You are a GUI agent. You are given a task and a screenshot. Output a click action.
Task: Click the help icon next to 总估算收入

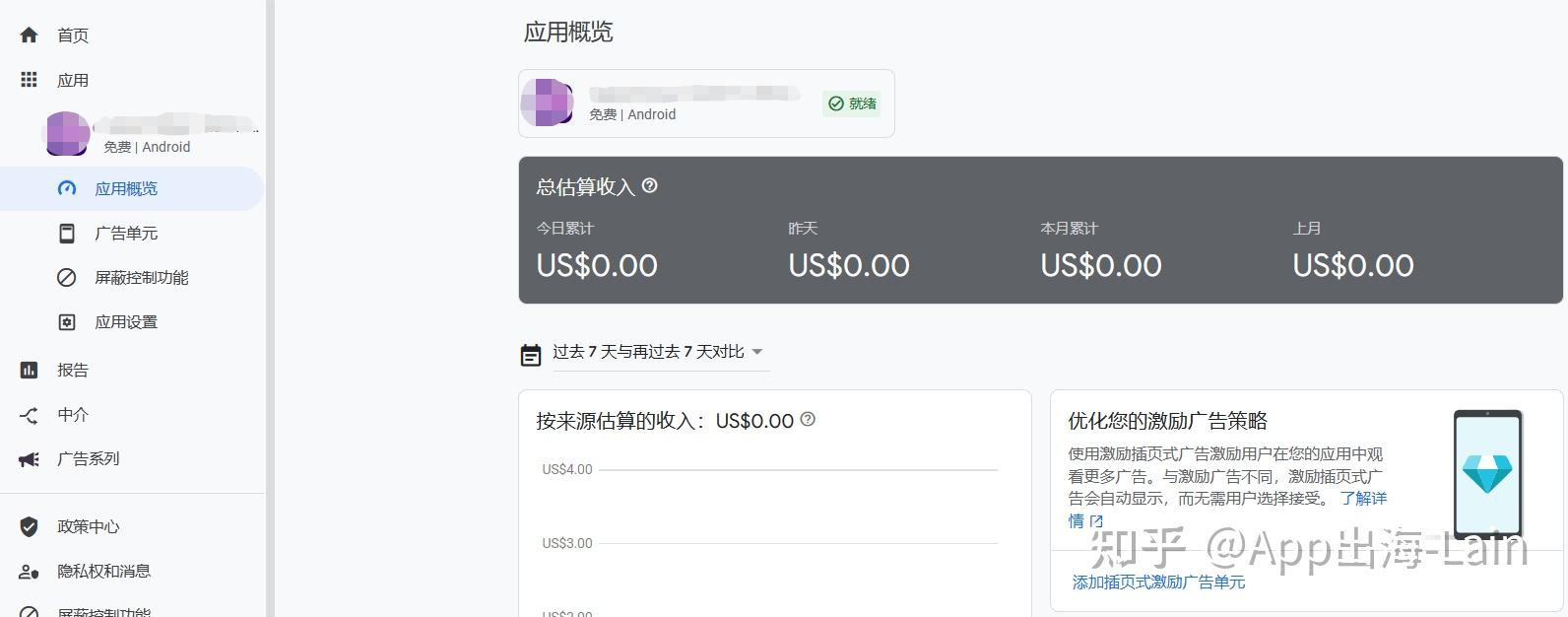tap(650, 185)
